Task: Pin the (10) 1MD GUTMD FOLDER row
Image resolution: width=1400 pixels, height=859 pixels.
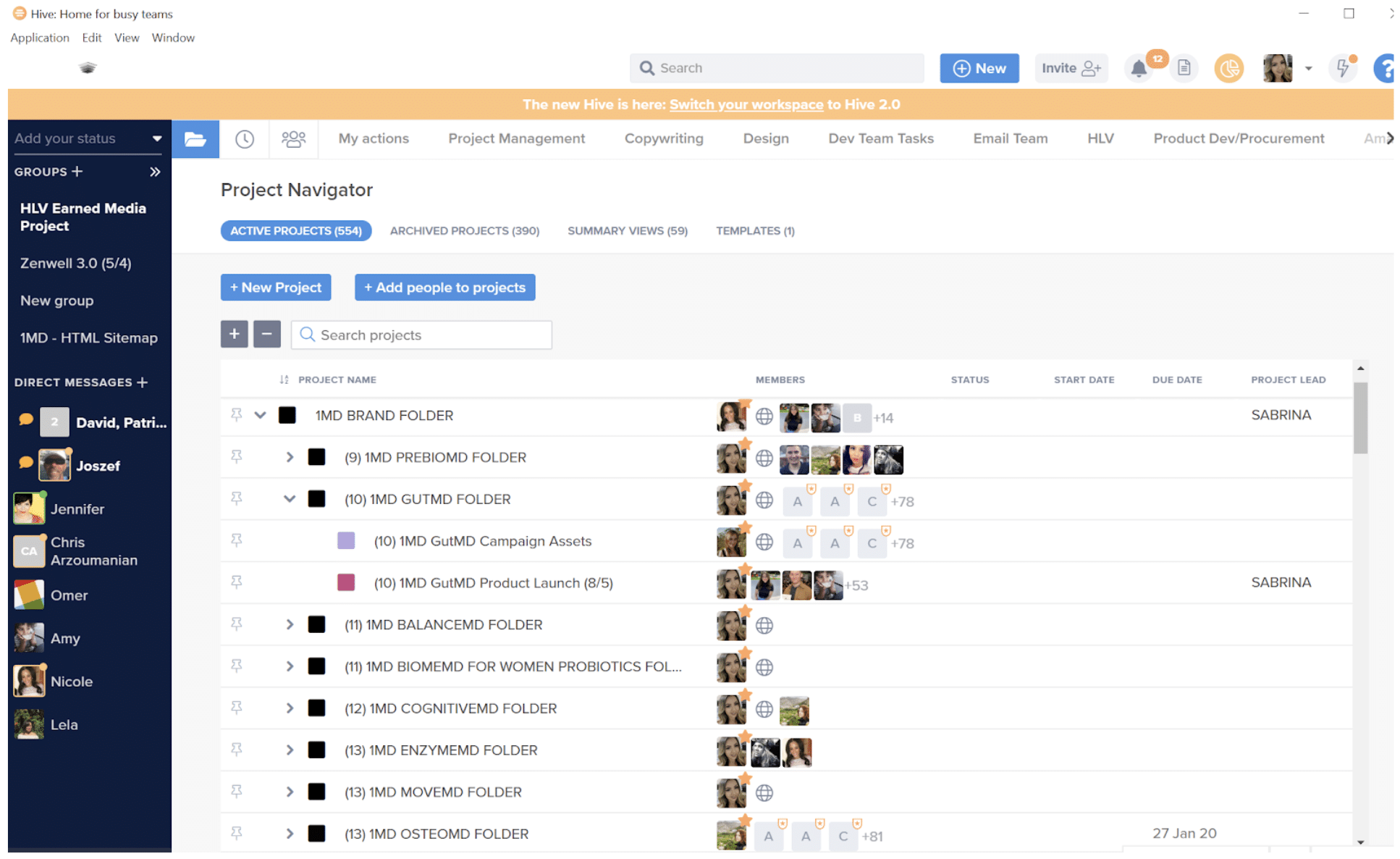Action: (236, 499)
